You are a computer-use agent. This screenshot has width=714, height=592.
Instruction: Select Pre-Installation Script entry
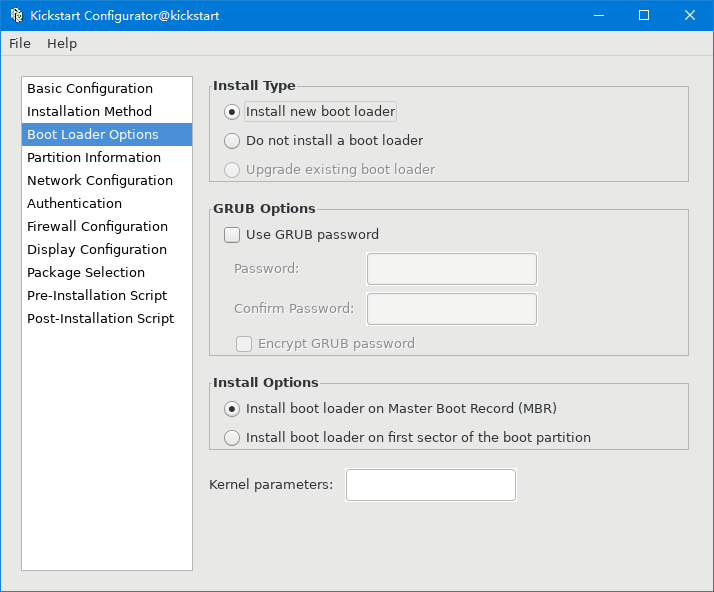pos(107,296)
